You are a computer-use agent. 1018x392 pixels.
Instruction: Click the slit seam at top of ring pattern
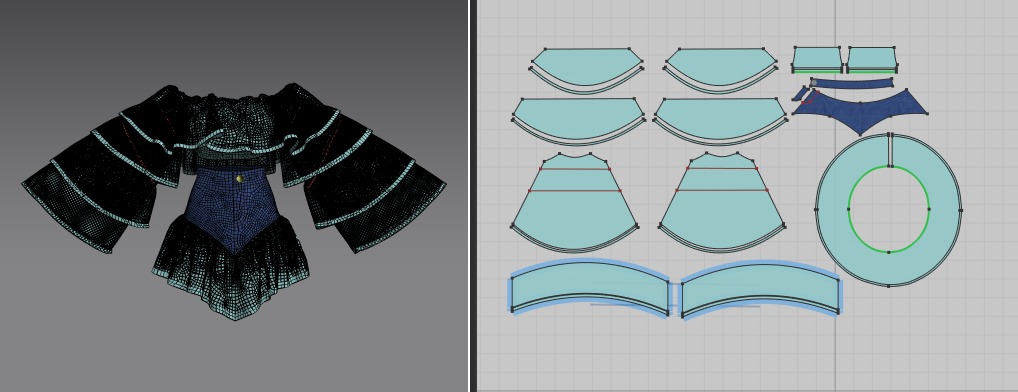(x=890, y=150)
